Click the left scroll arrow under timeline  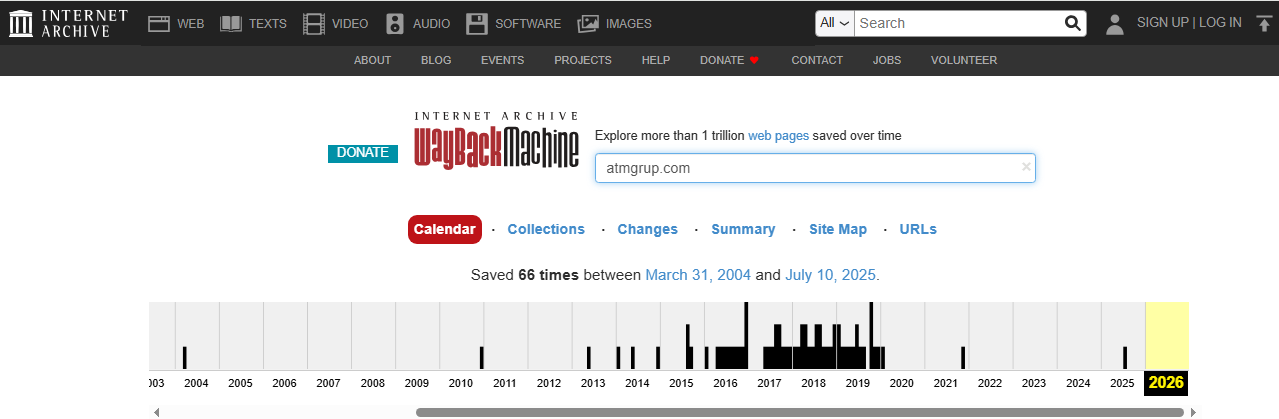click(155, 412)
